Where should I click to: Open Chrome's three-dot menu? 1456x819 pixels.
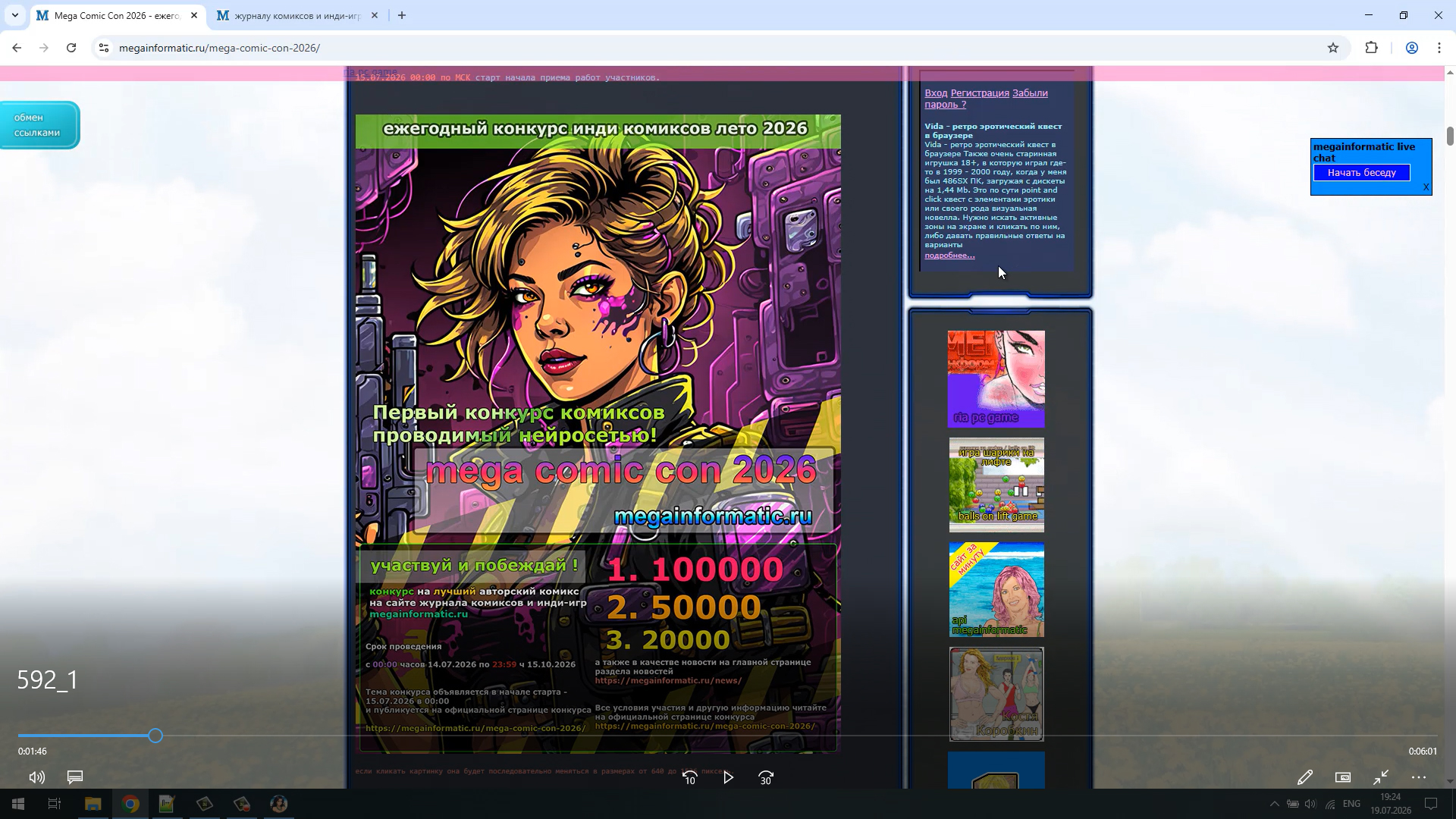[1439, 48]
